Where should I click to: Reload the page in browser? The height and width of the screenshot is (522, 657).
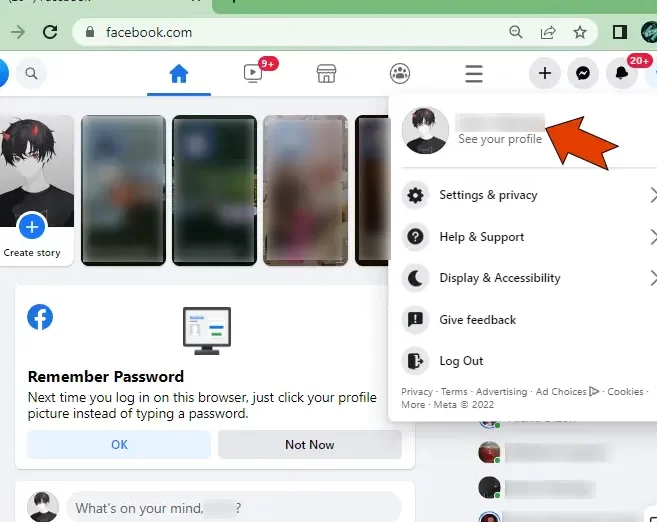50,32
